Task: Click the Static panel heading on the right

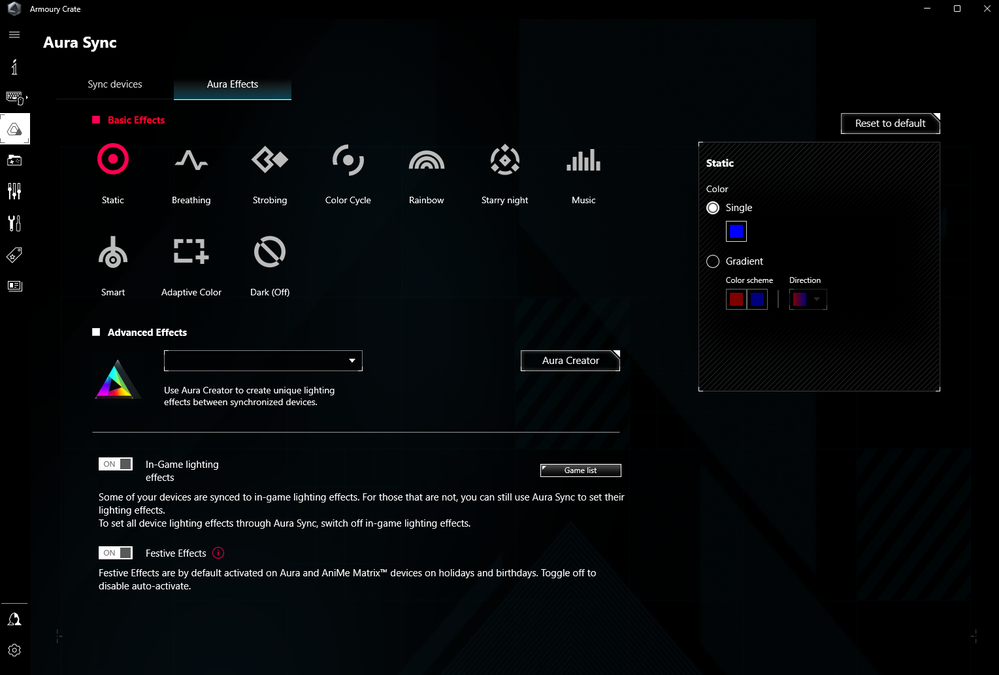Action: point(720,163)
